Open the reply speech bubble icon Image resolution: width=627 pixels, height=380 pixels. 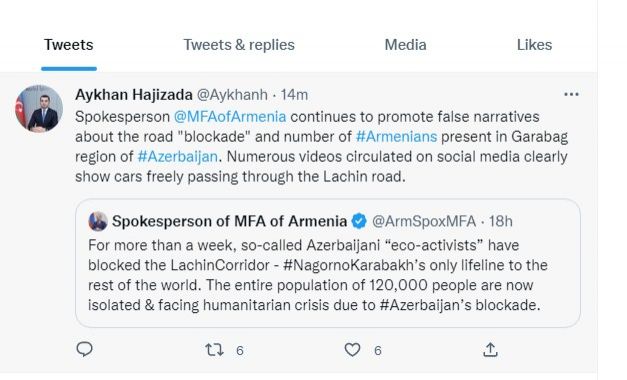pos(84,349)
